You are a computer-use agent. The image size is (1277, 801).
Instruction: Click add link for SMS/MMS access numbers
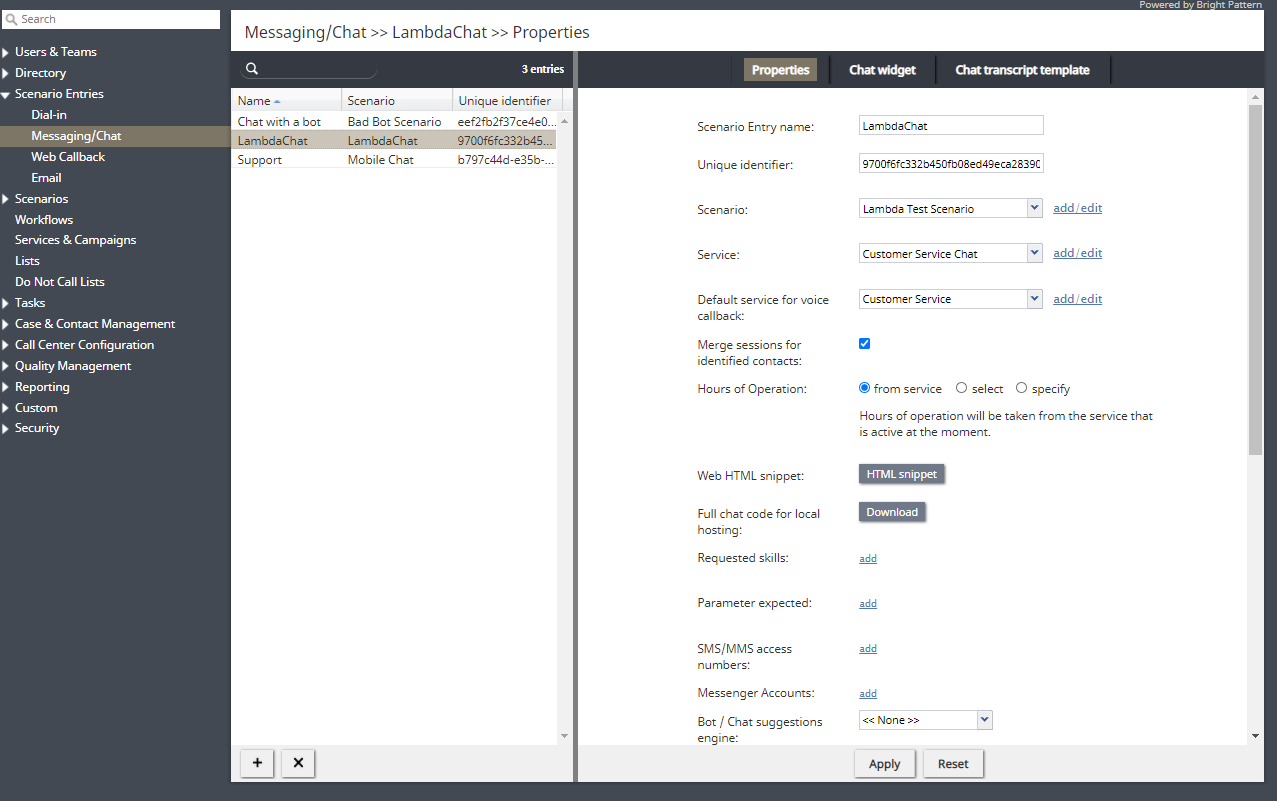point(868,649)
